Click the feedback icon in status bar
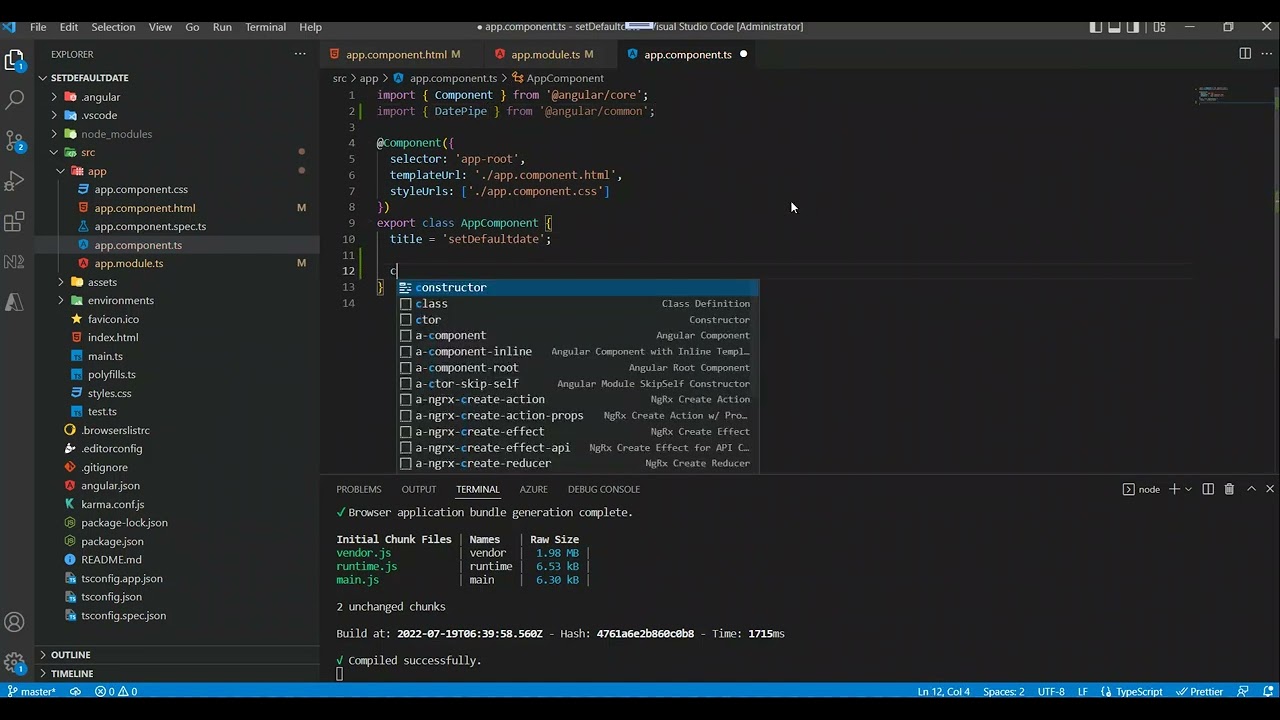The image size is (1280, 720). tap(1243, 691)
